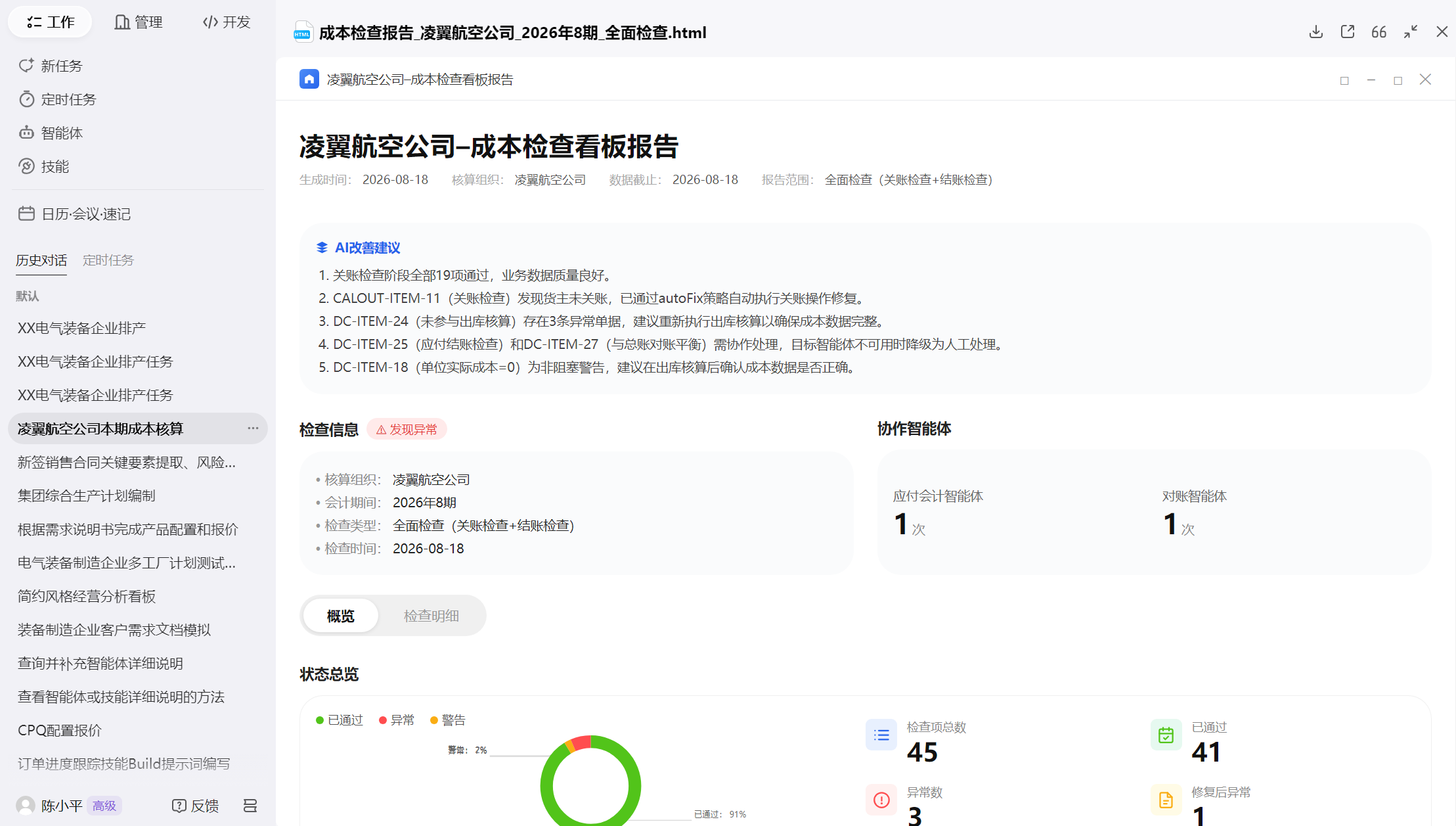Switch to the 管理 tab
This screenshot has height=826, width=1456.
pos(138,22)
